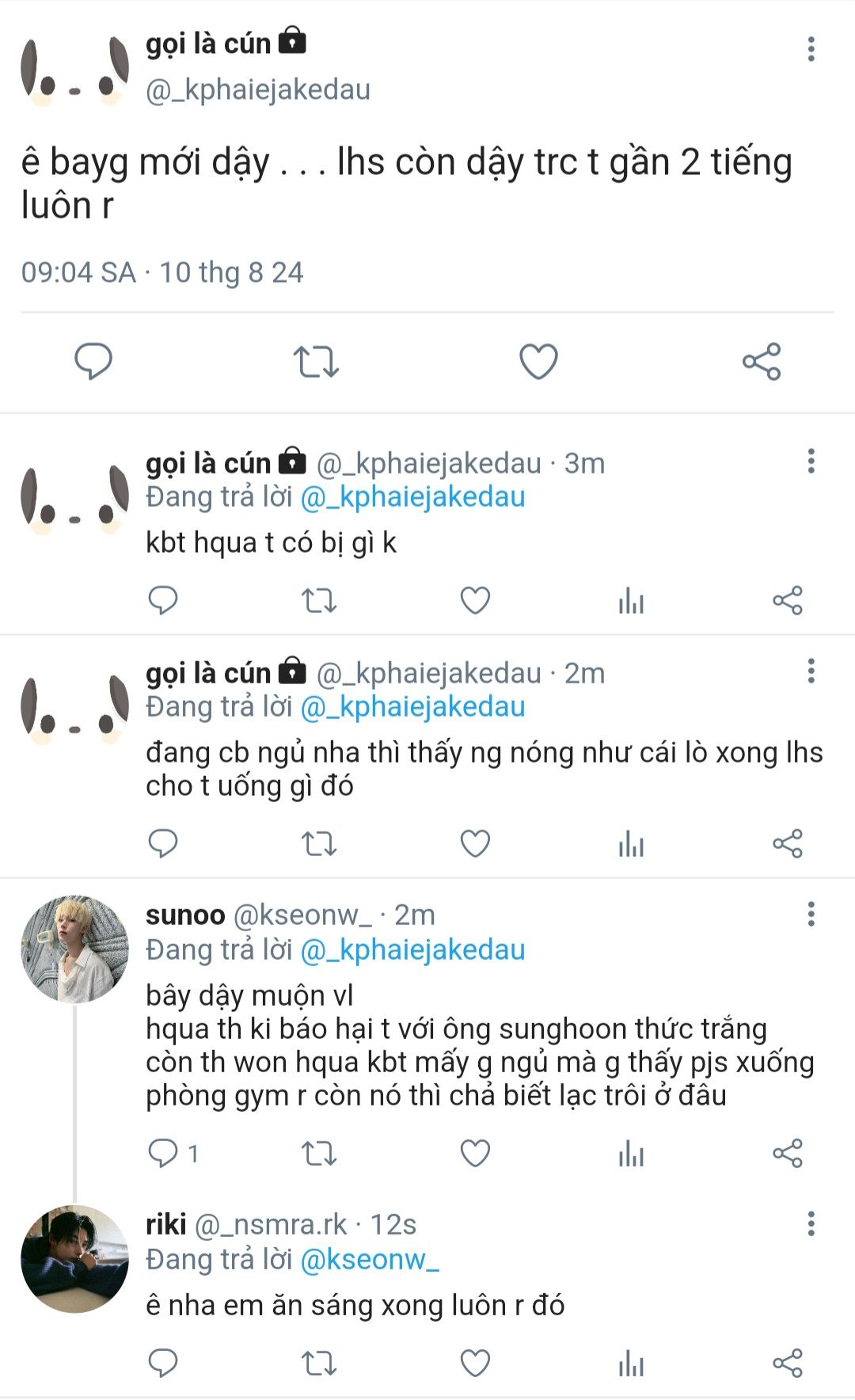855x1400 pixels.
Task: View analytics on riki's reply
Action: pyautogui.click(x=631, y=1364)
